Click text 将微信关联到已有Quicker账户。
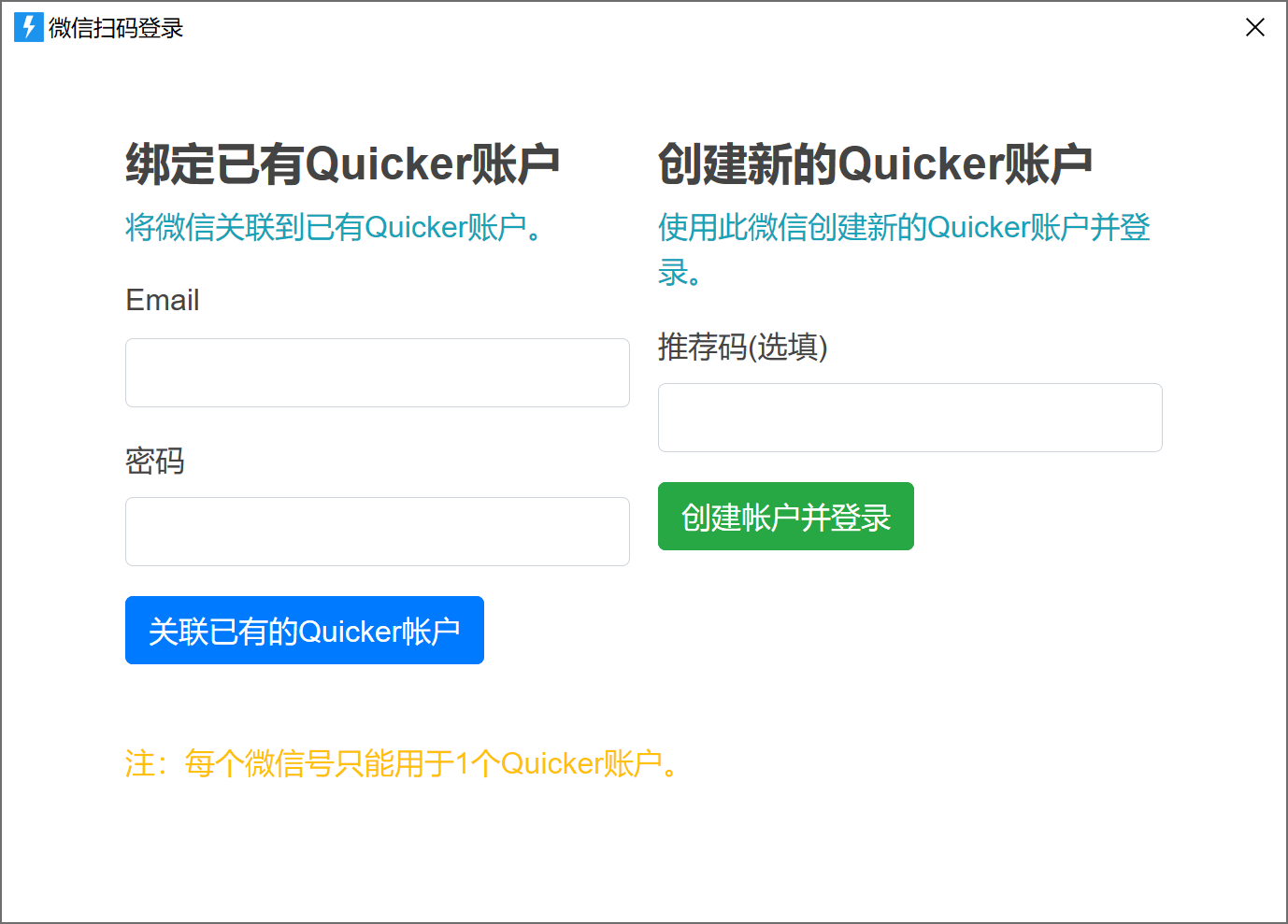Screen dimensions: 1288x924 pyautogui.click(x=335, y=227)
